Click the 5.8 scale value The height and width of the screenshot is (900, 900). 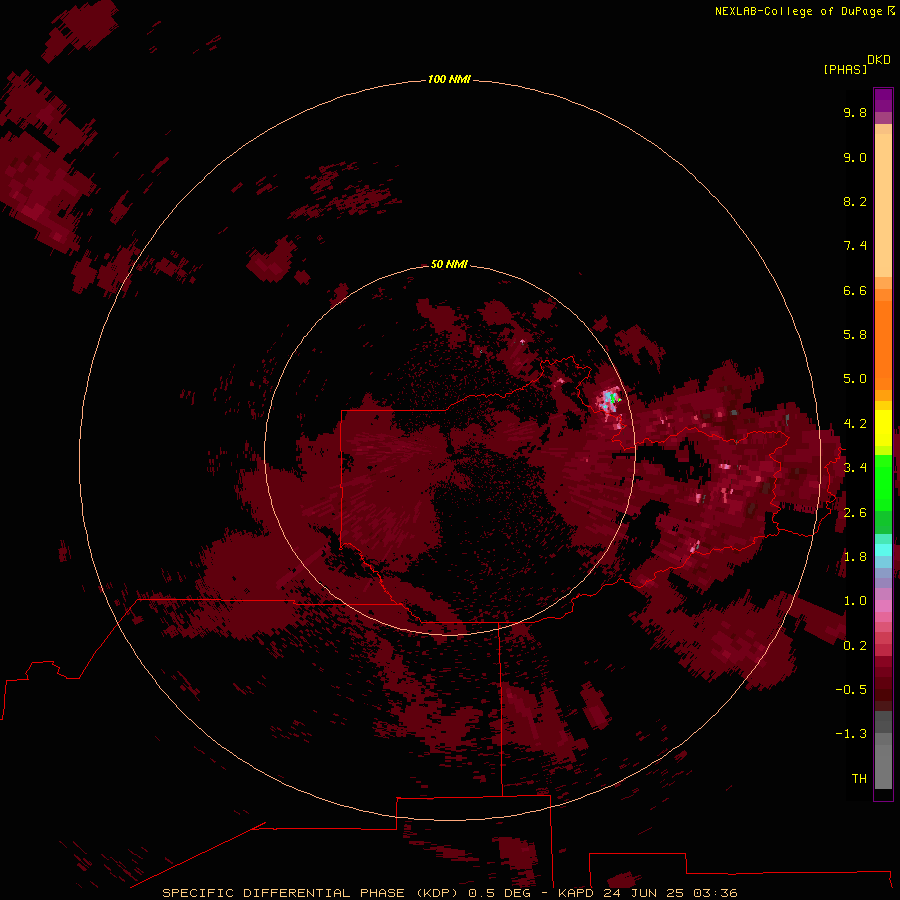[x=855, y=335]
